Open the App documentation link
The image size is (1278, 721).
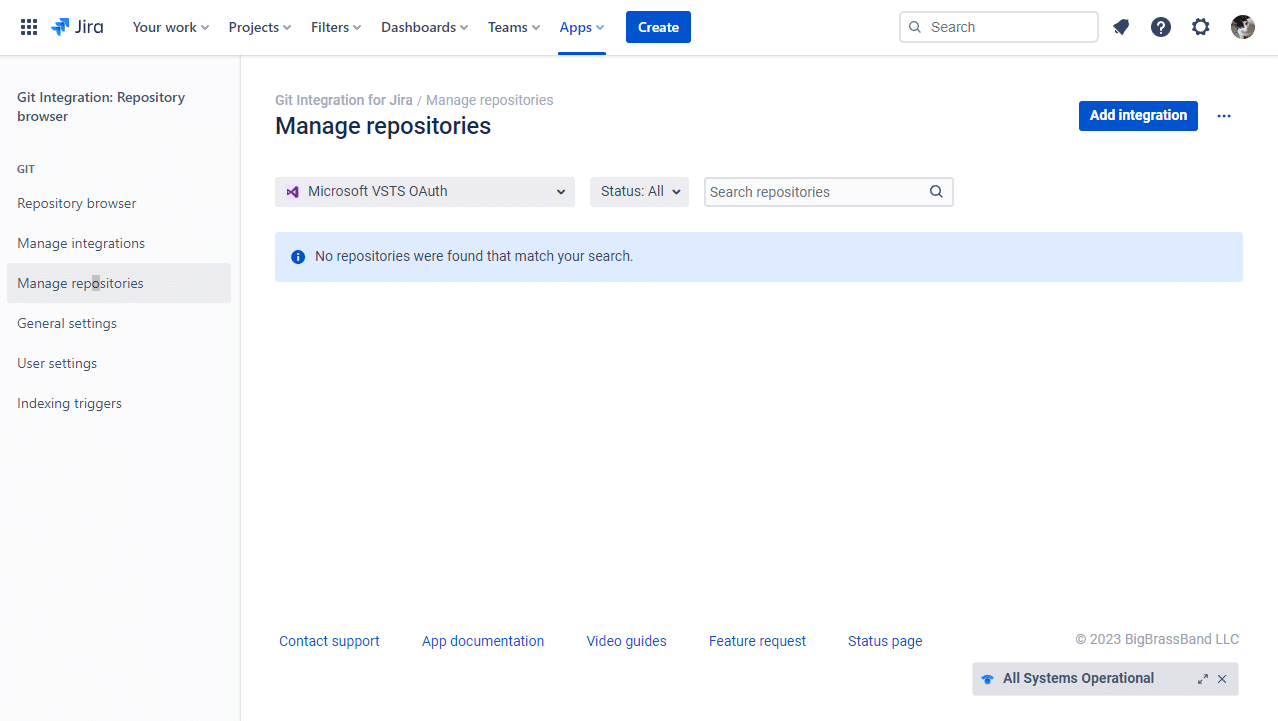pos(483,641)
